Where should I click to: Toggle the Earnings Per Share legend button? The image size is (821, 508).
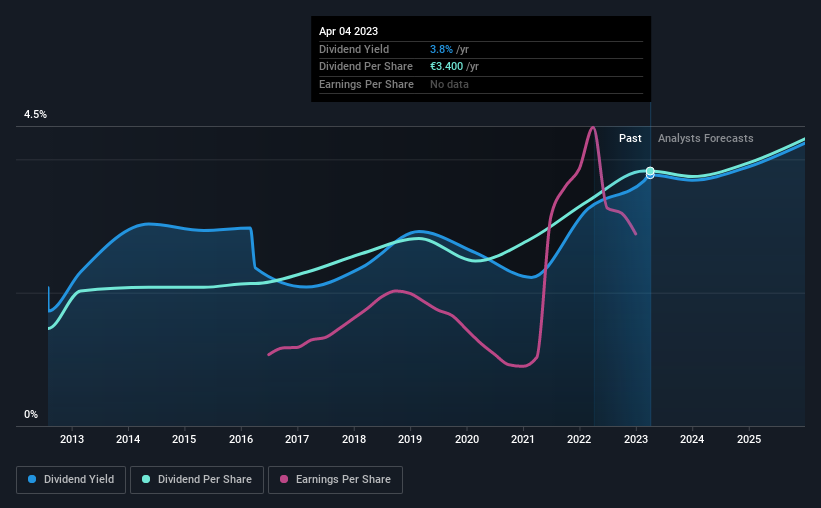click(335, 480)
